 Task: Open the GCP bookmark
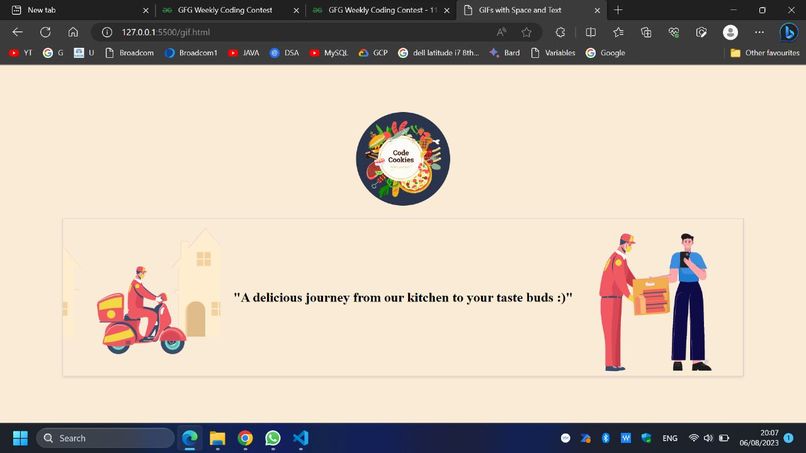[373, 52]
